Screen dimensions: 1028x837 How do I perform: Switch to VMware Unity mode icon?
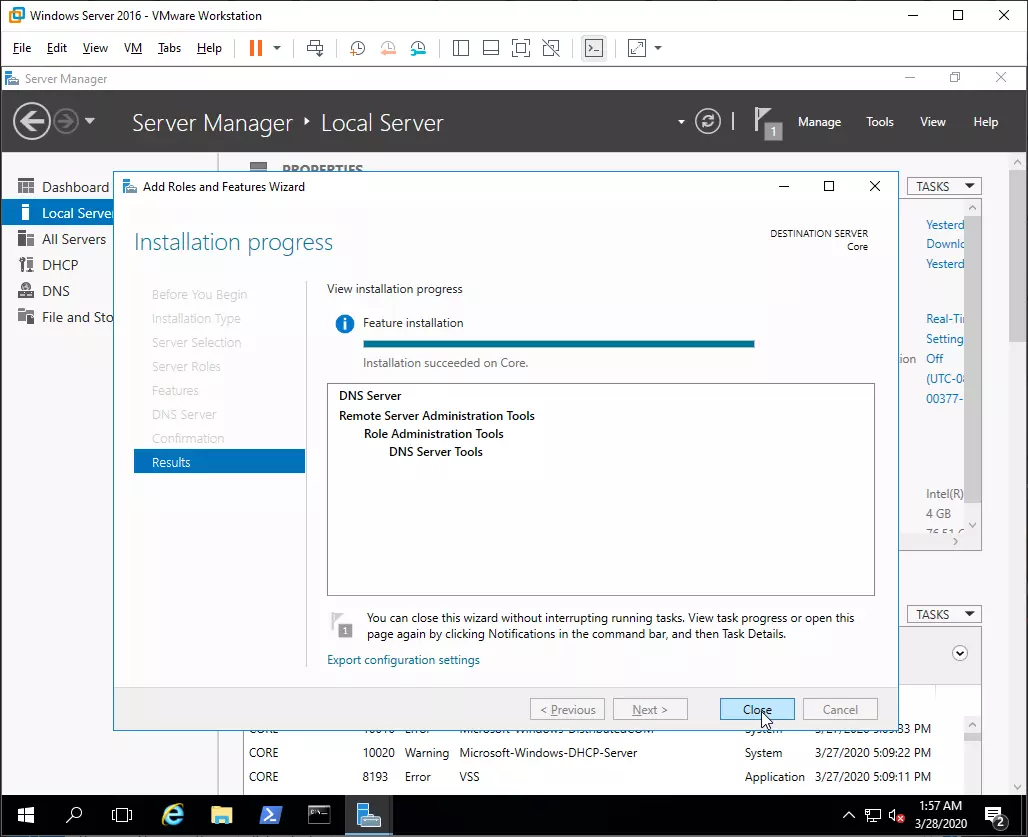[551, 48]
